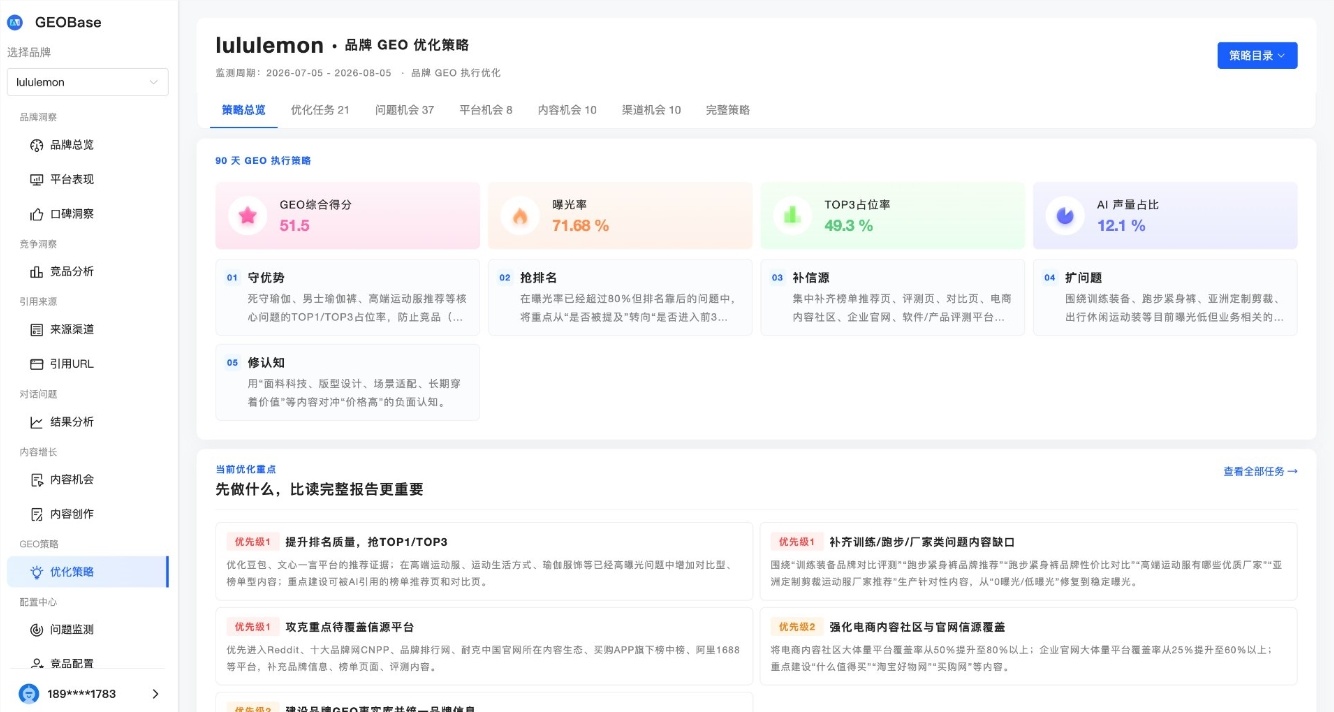Expand the 策略目录 dropdown button

[1257, 56]
